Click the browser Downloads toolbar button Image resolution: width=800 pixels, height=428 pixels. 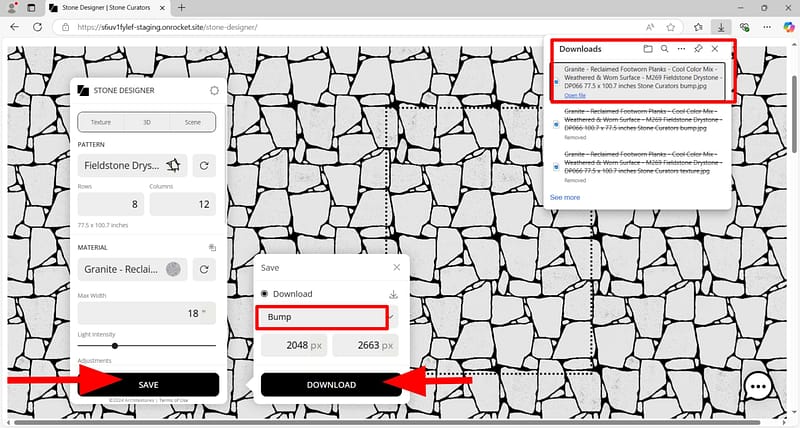(723, 27)
